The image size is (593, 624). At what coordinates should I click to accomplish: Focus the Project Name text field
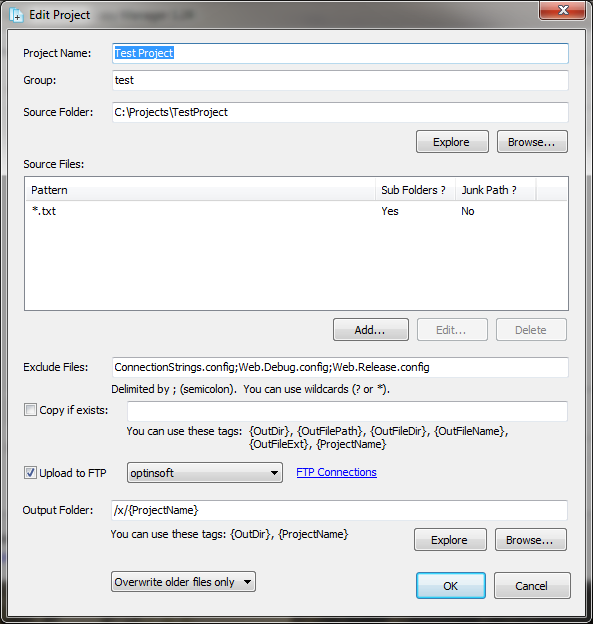point(340,53)
